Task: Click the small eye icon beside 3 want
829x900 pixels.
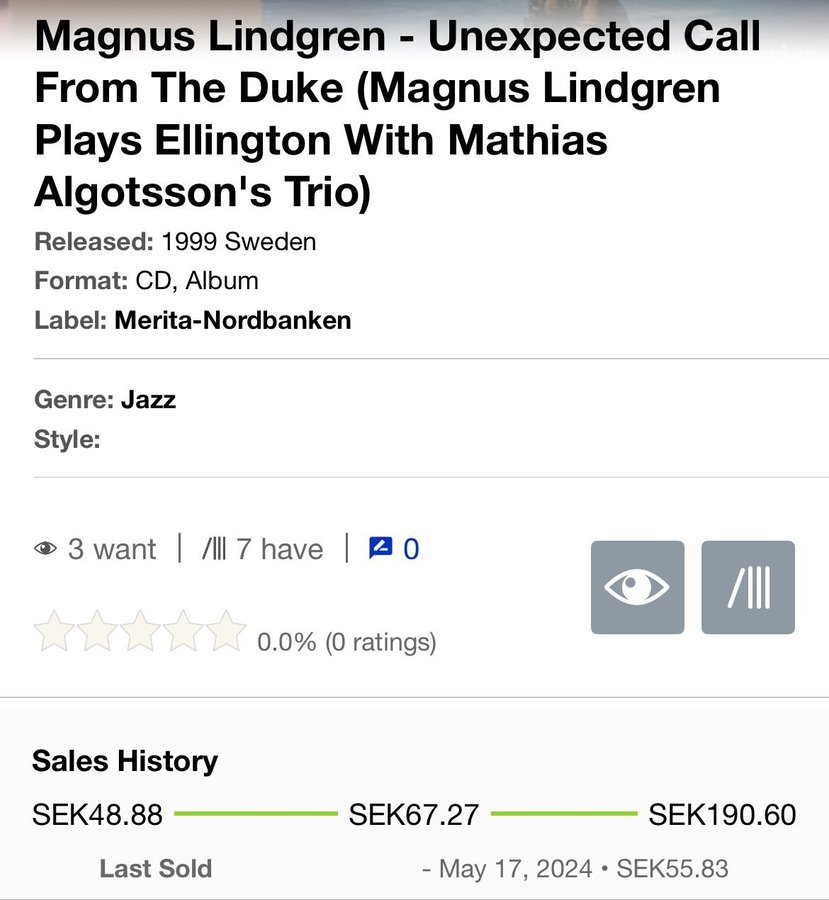Action: (x=45, y=549)
